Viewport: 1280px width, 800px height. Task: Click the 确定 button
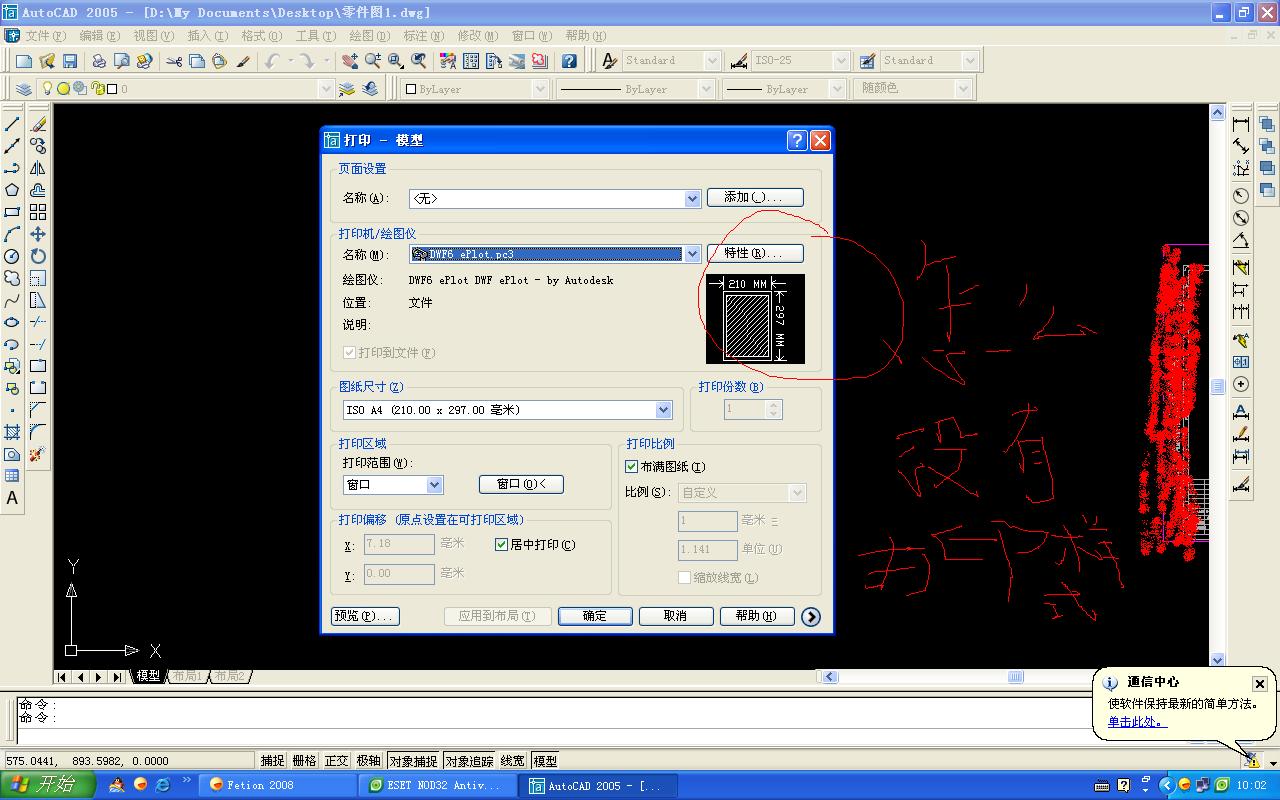595,616
